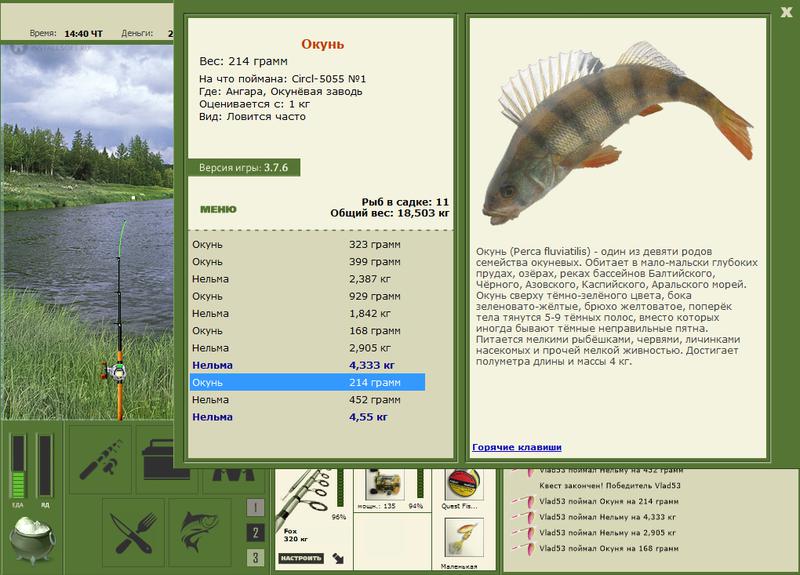This screenshot has height=575, width=800.
Task: Click lure icon beside Нельму 2,905 кг message
Action: tap(524, 533)
